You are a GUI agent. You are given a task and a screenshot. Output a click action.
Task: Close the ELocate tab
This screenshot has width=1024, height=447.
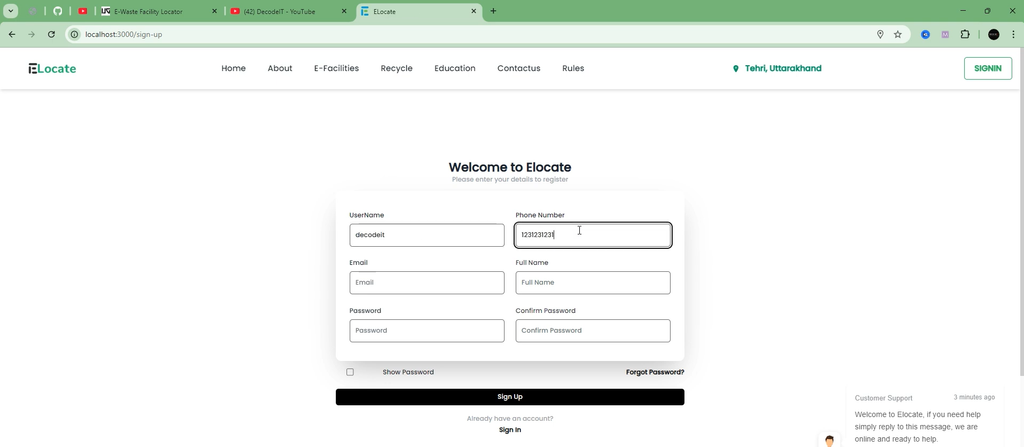[473, 11]
